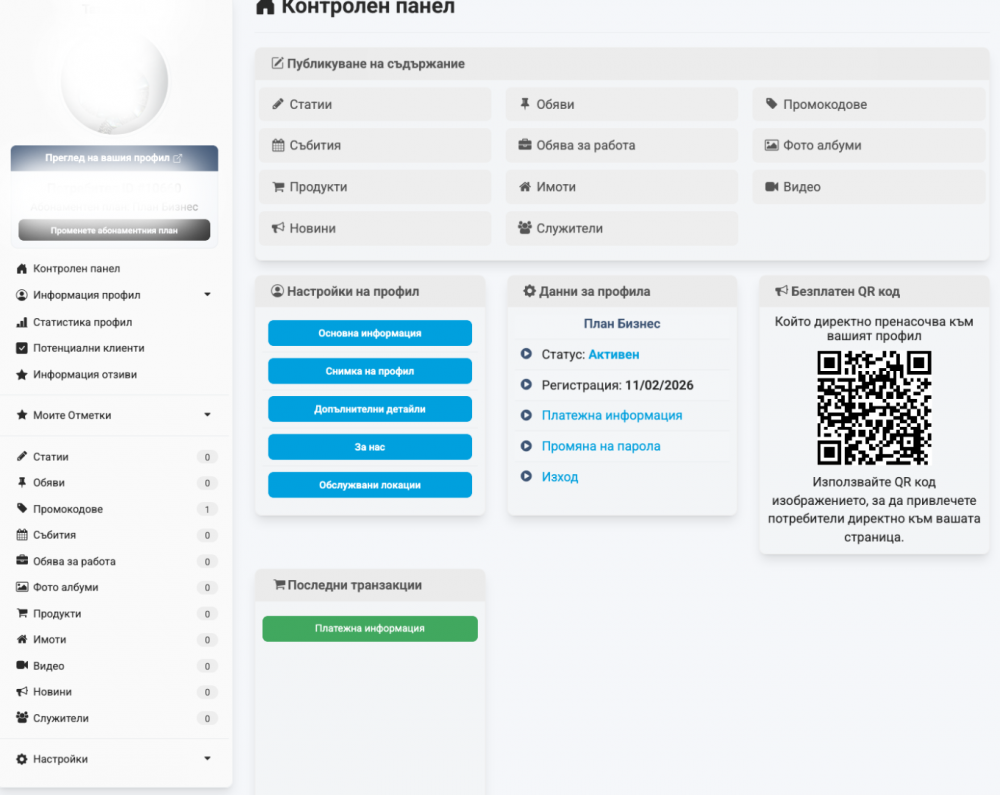Expand the Информация профил sidebar submenu
1000x795 pixels.
click(x=207, y=295)
